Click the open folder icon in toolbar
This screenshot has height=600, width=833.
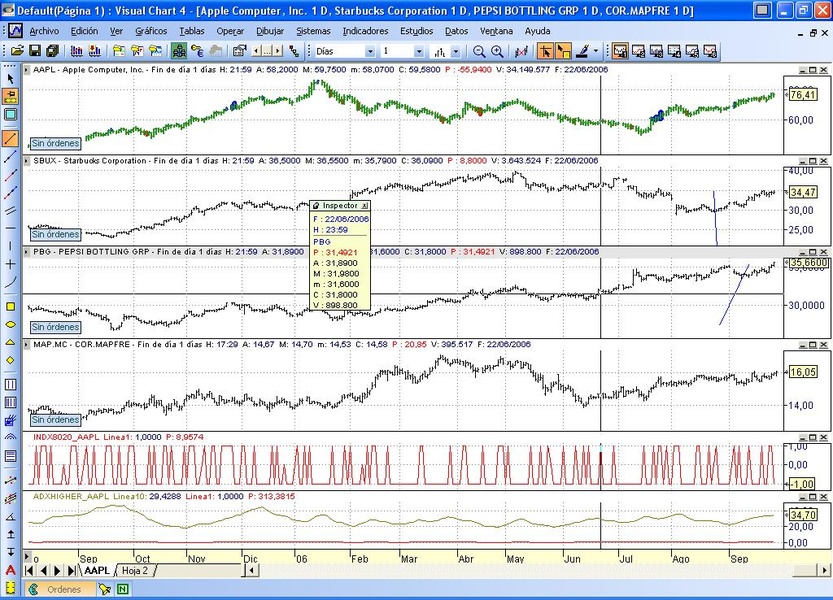tap(17, 51)
